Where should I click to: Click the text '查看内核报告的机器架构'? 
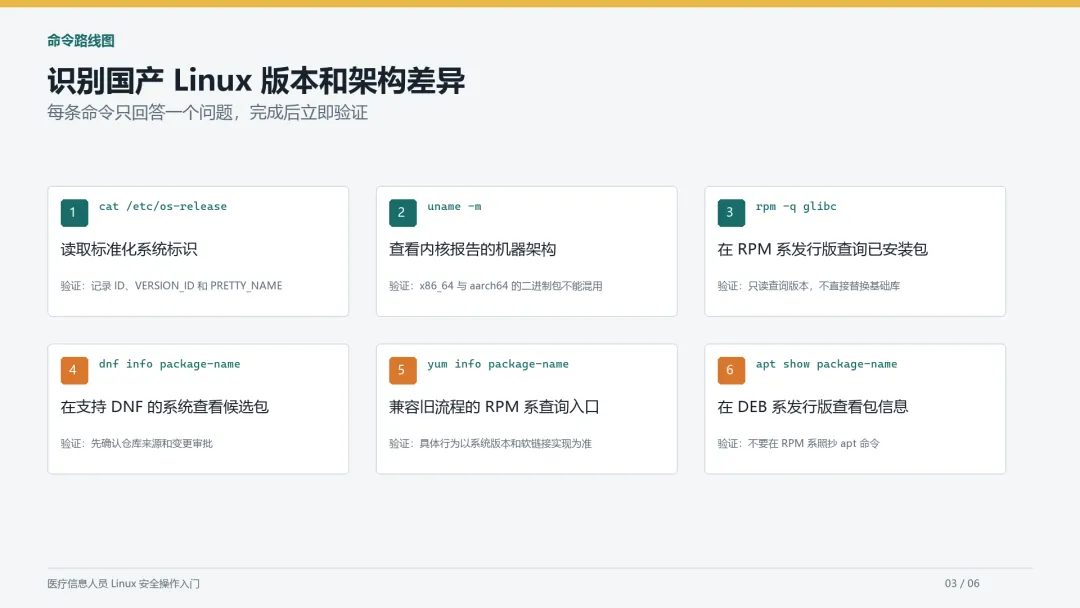[472, 249]
